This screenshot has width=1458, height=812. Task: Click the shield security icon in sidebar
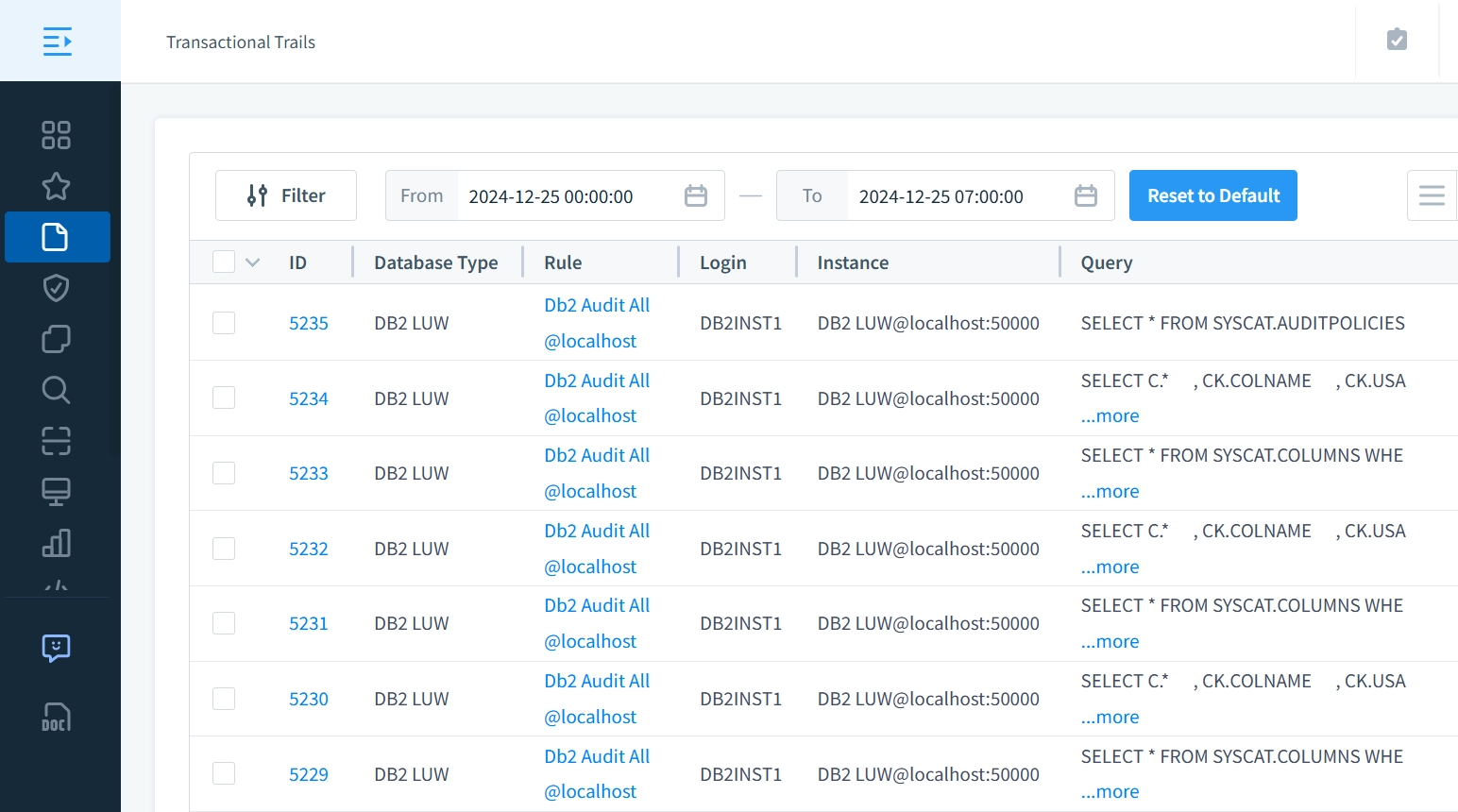(56, 288)
